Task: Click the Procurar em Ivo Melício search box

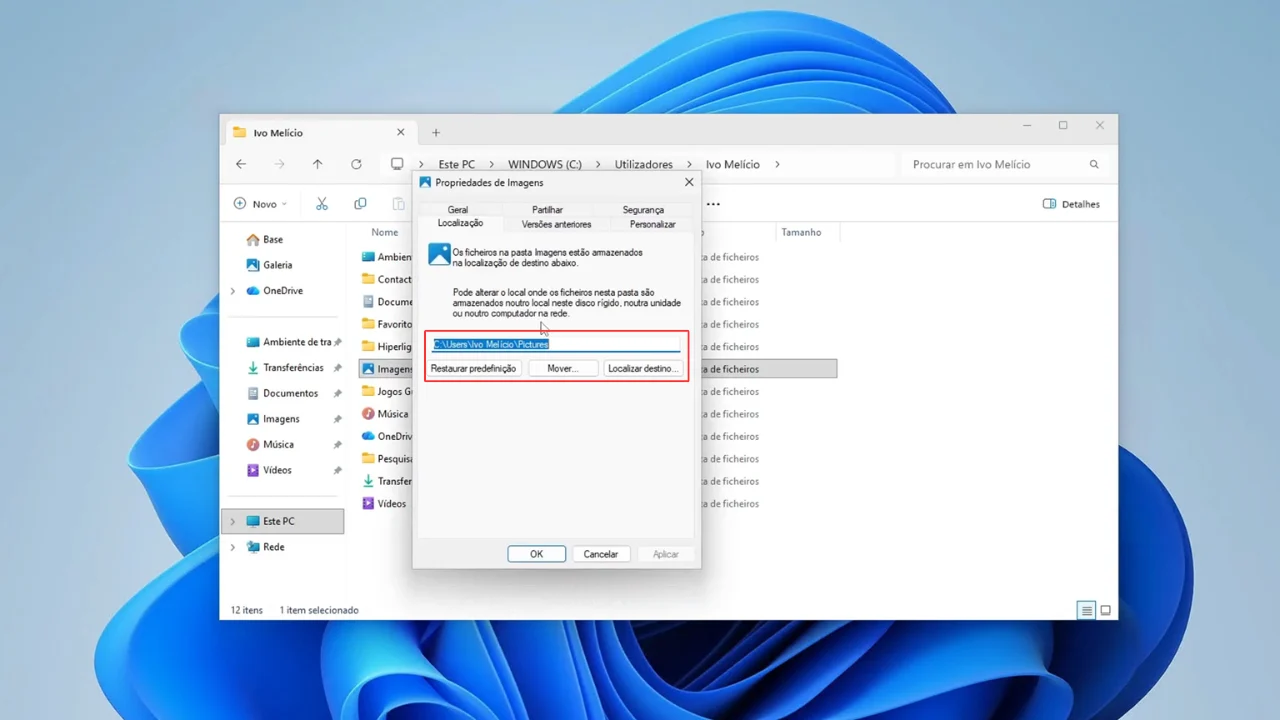Action: (x=1003, y=164)
